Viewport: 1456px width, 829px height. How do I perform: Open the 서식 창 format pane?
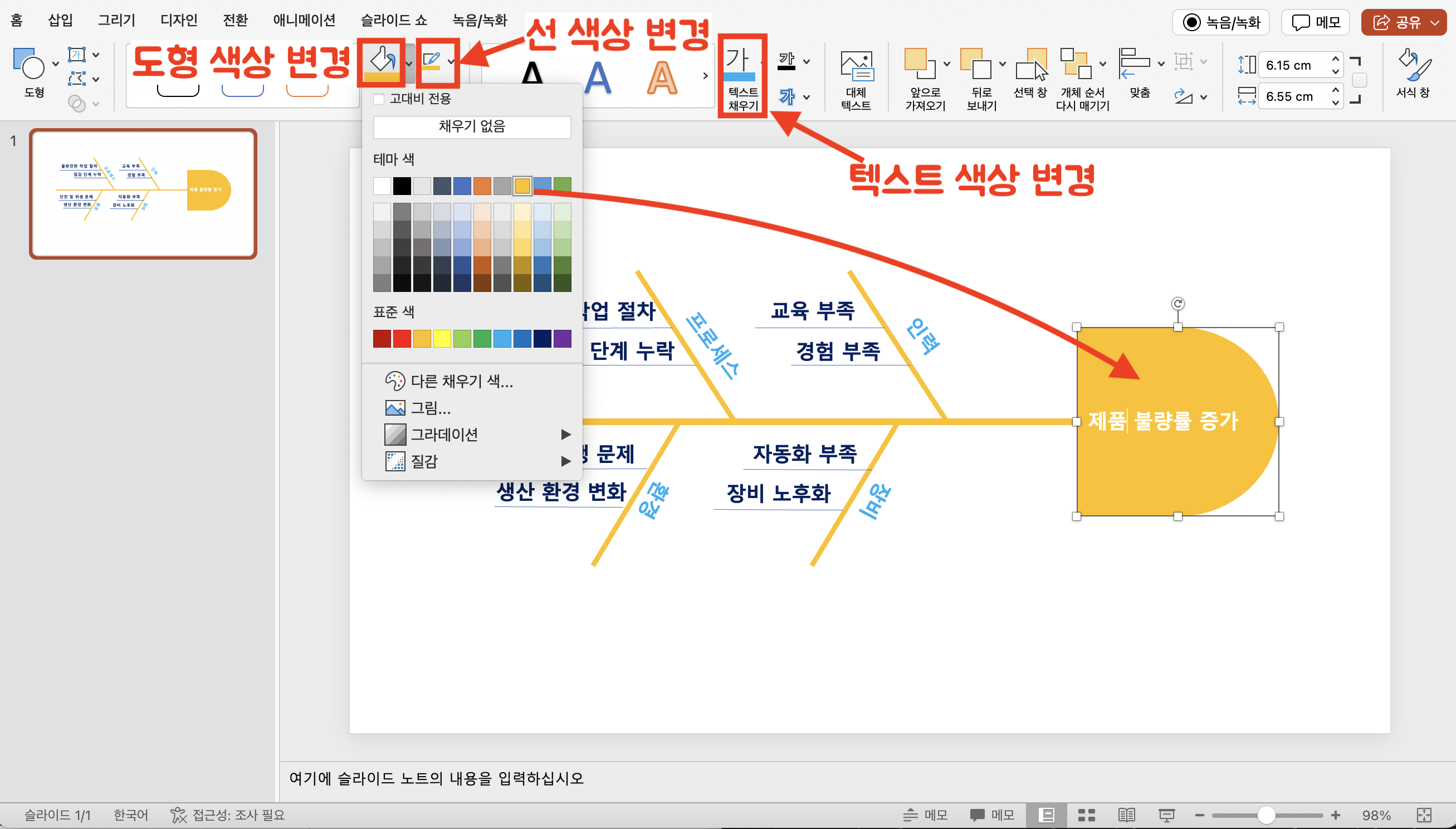[x=1413, y=74]
